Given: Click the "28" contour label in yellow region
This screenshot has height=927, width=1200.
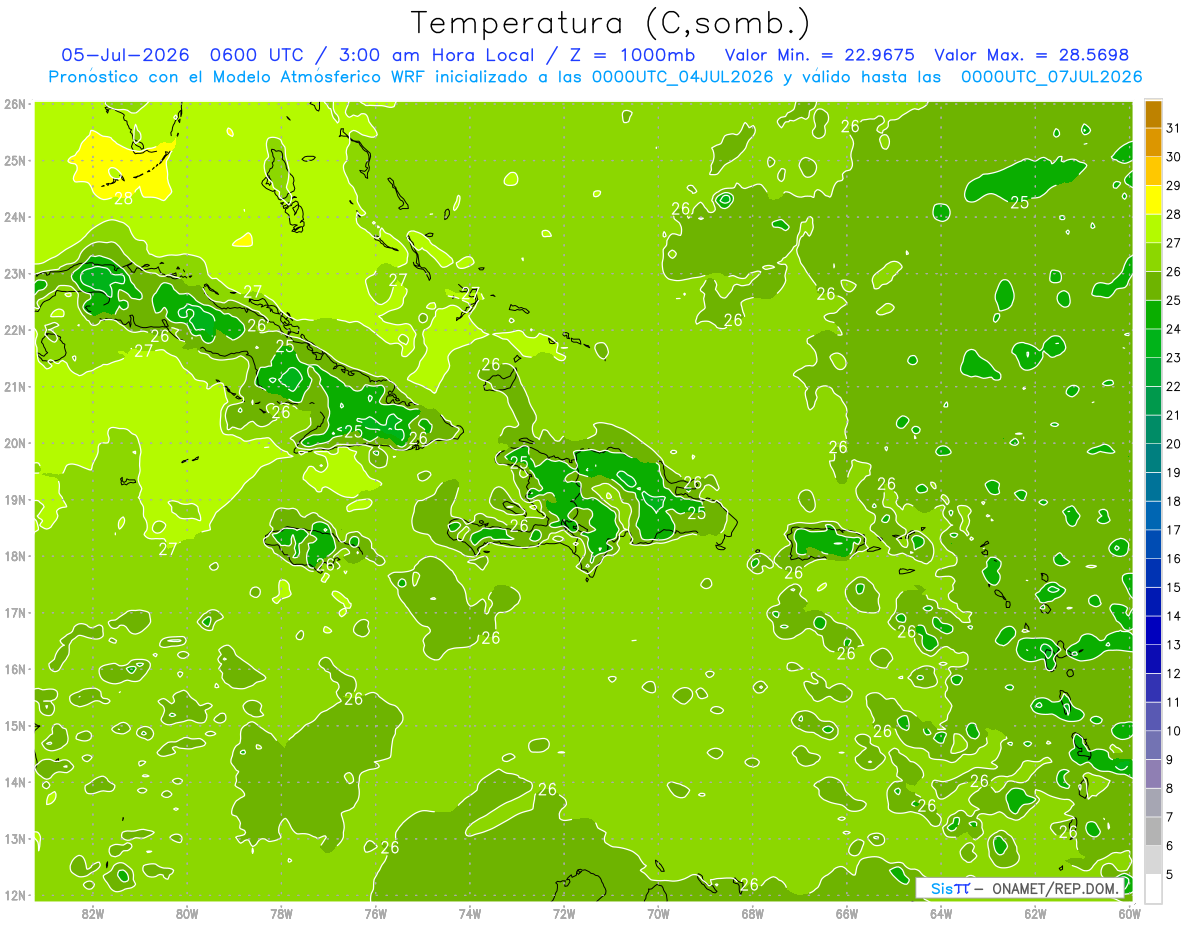Looking at the screenshot, I should point(123,199).
